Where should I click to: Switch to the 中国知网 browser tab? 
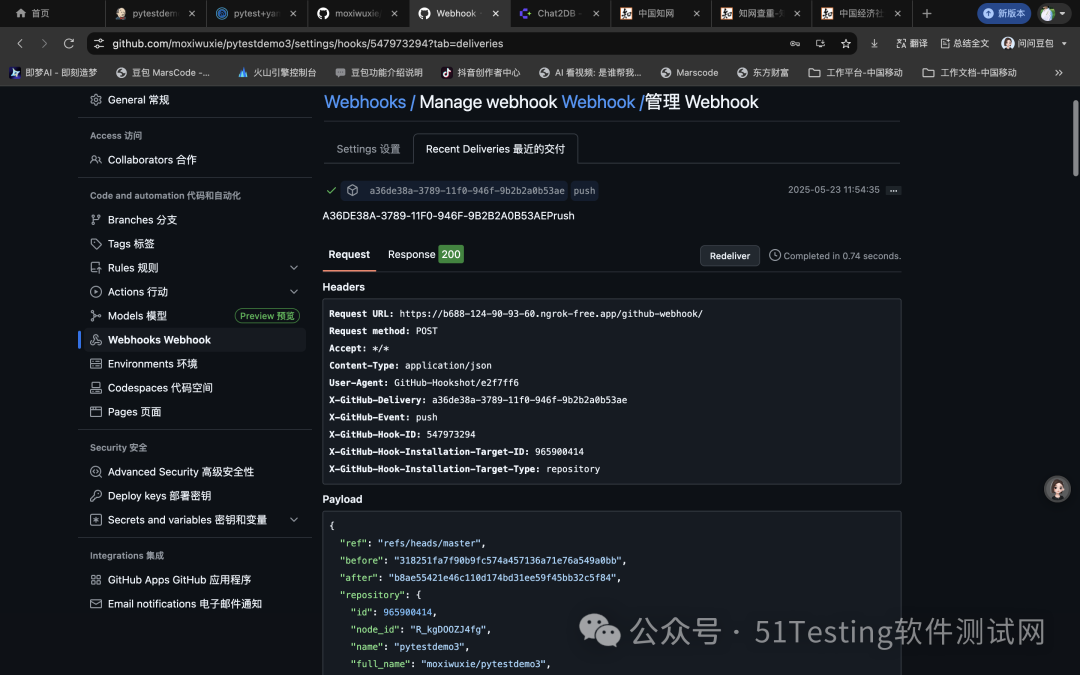click(661, 13)
